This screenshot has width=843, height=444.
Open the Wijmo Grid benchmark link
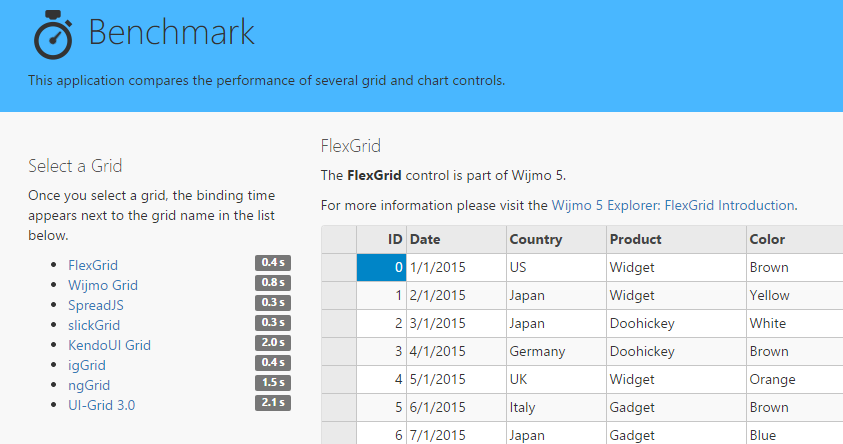point(103,285)
